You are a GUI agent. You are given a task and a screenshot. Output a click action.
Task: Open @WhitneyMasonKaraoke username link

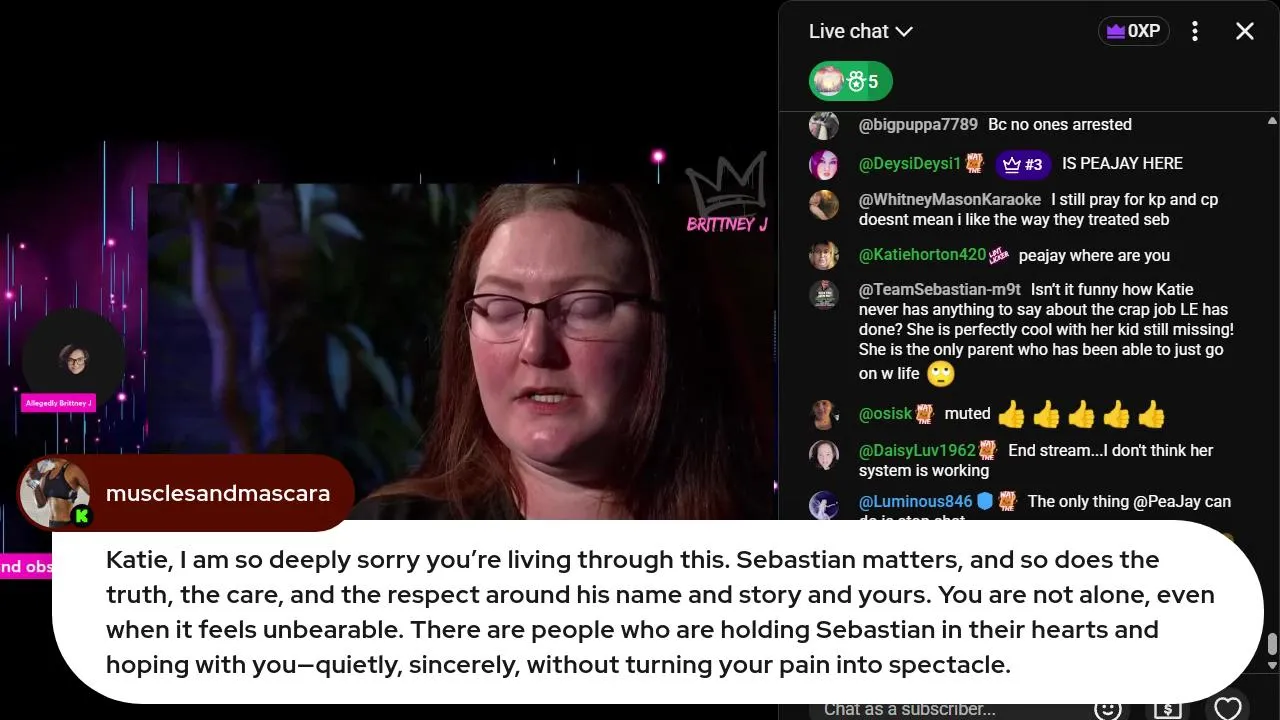[949, 199]
